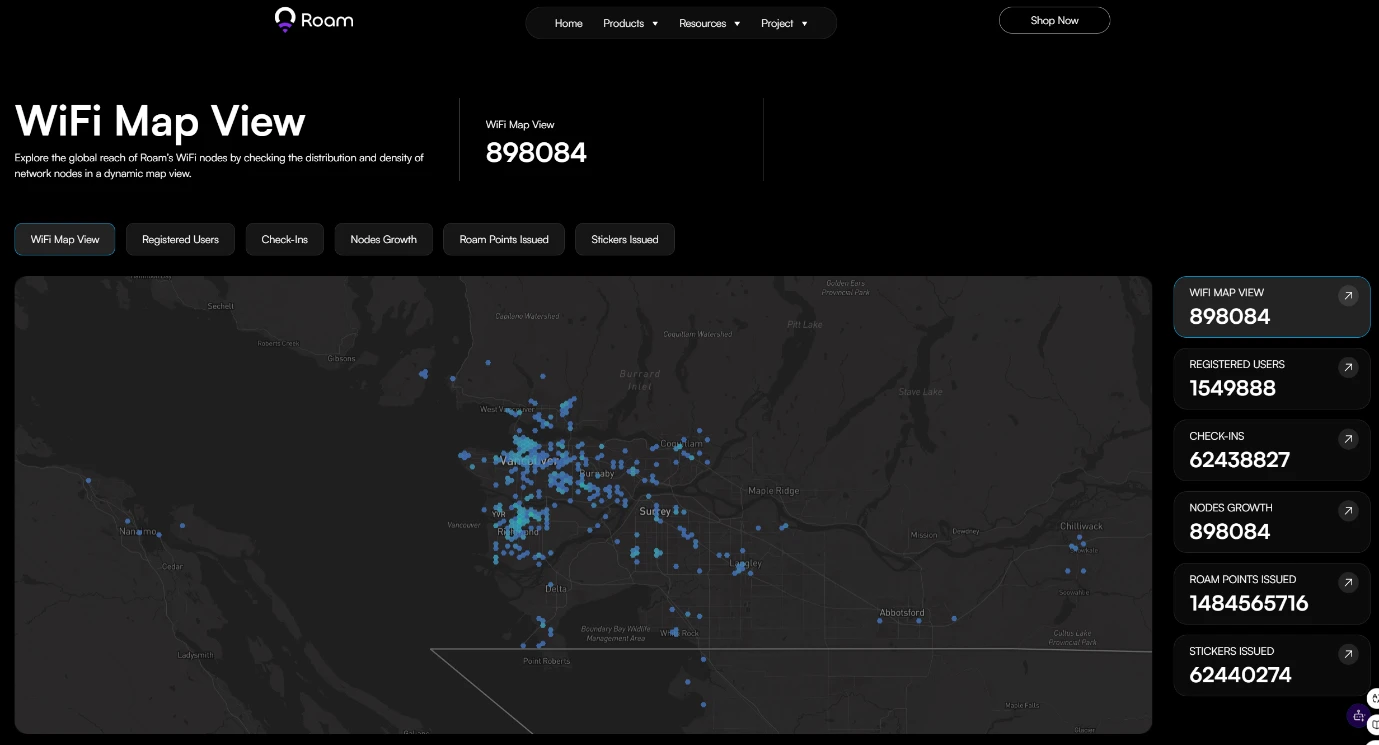Image resolution: width=1379 pixels, height=745 pixels.
Task: Expand the Resources dropdown menu
Action: tap(709, 23)
